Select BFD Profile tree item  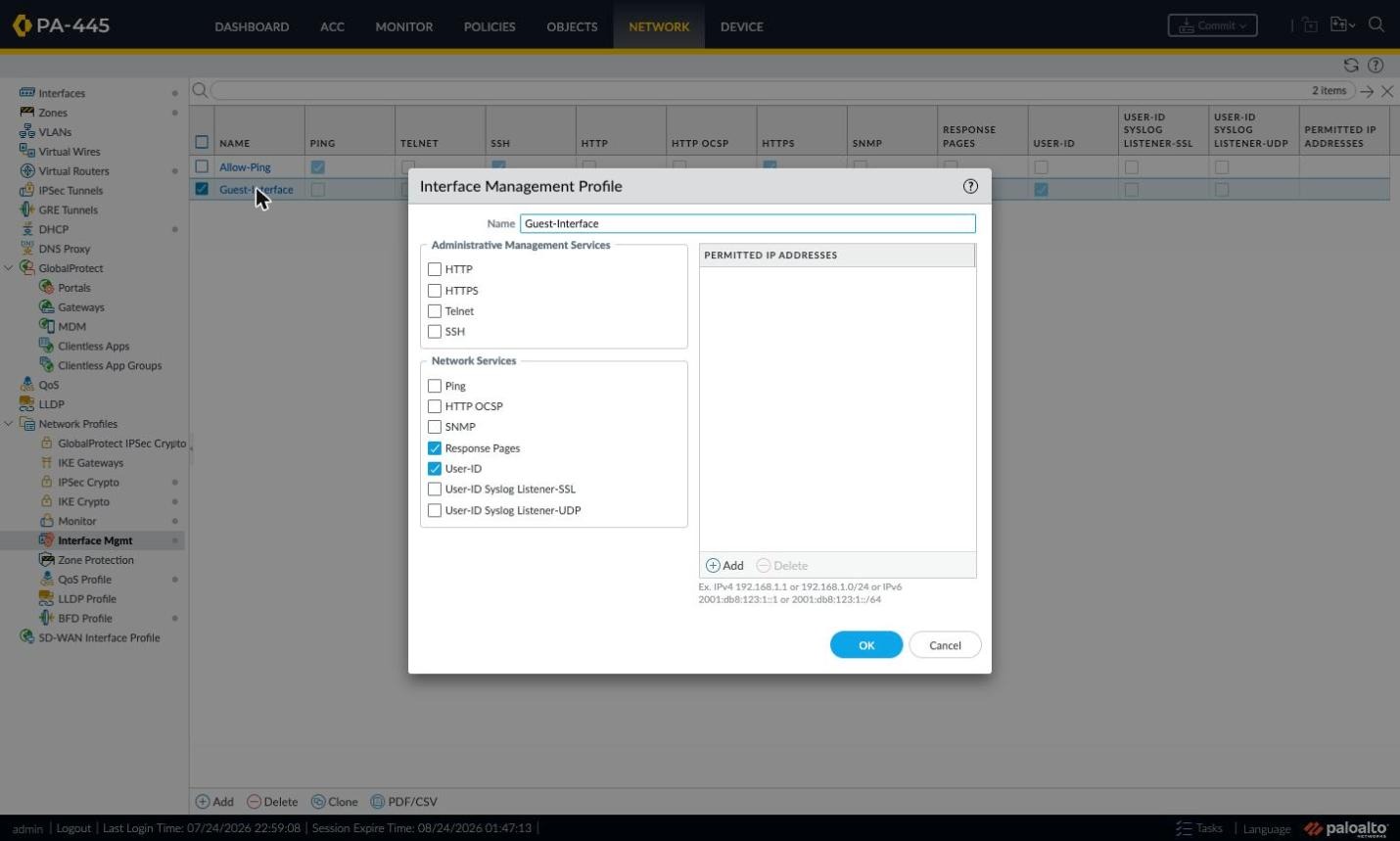(x=85, y=618)
